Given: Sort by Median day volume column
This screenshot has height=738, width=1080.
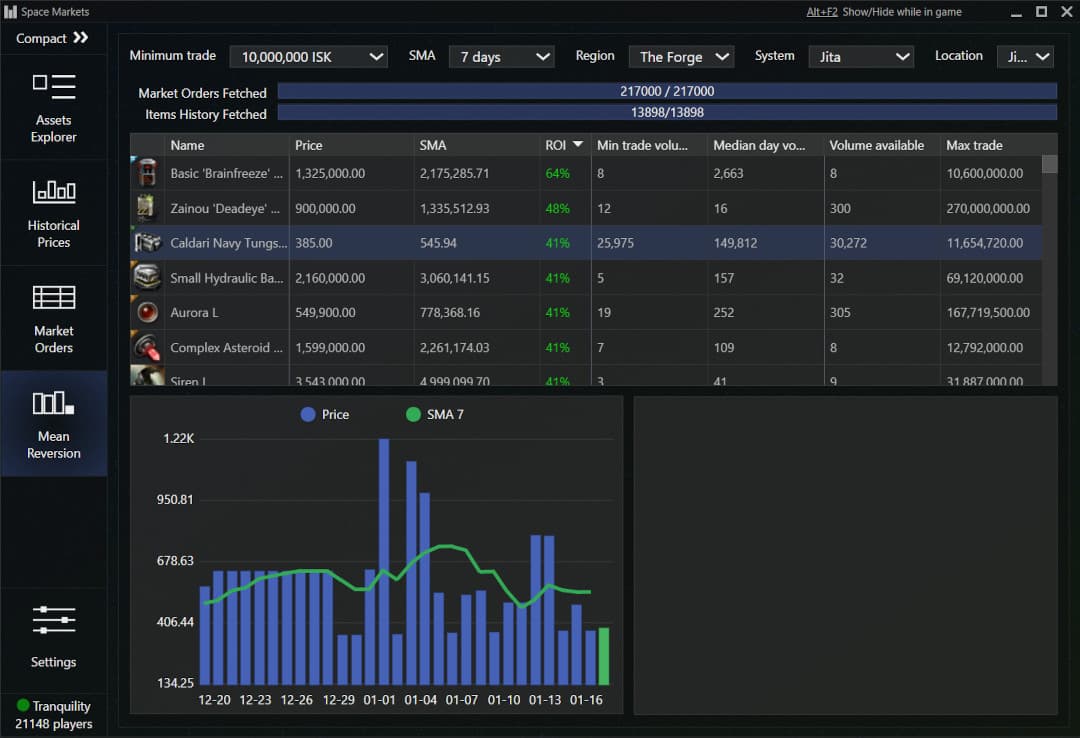Looking at the screenshot, I should click(759, 145).
